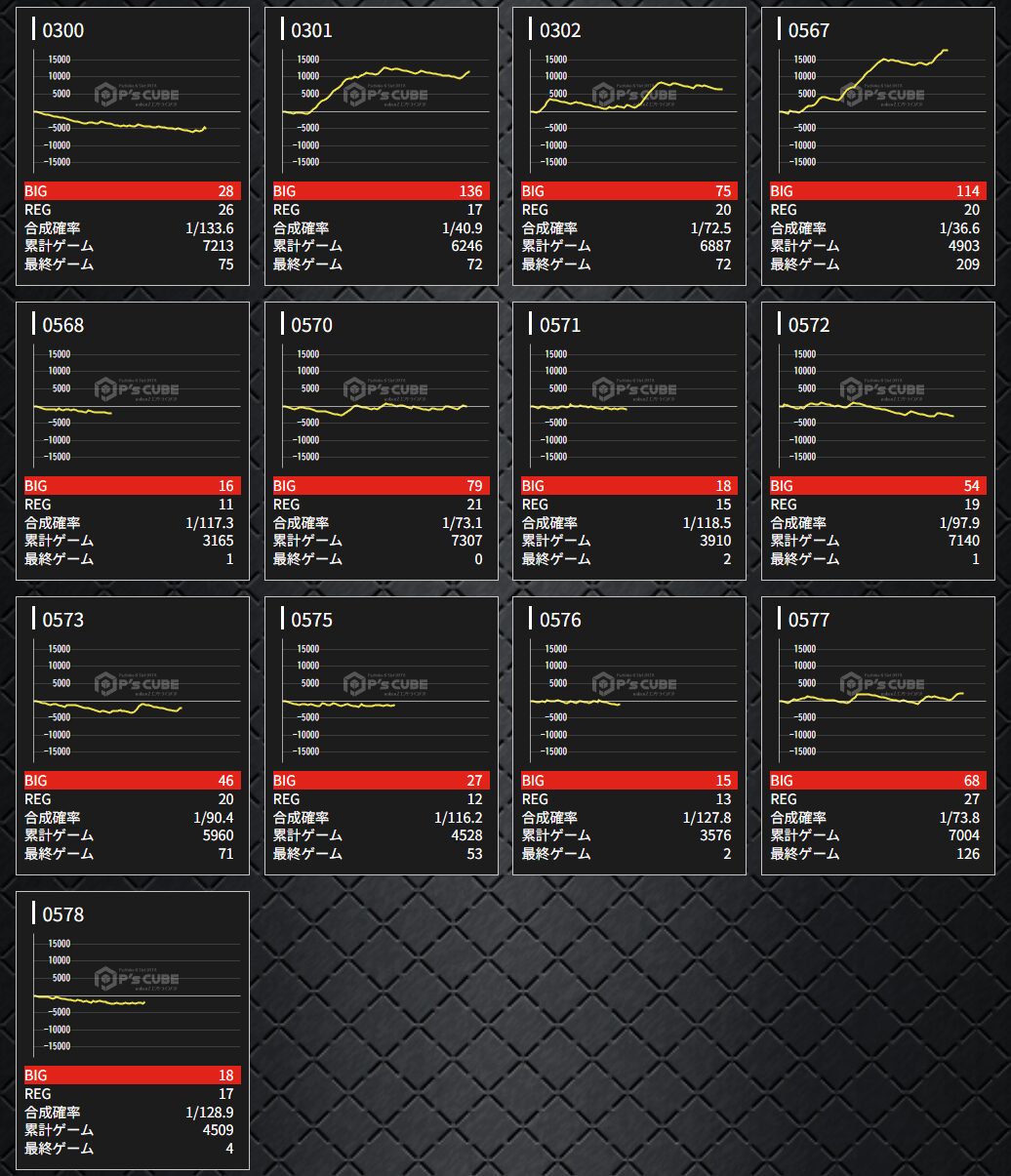The width and height of the screenshot is (1011, 1176).
Task: Click the graph on machine 0573 card
Action: (137, 702)
